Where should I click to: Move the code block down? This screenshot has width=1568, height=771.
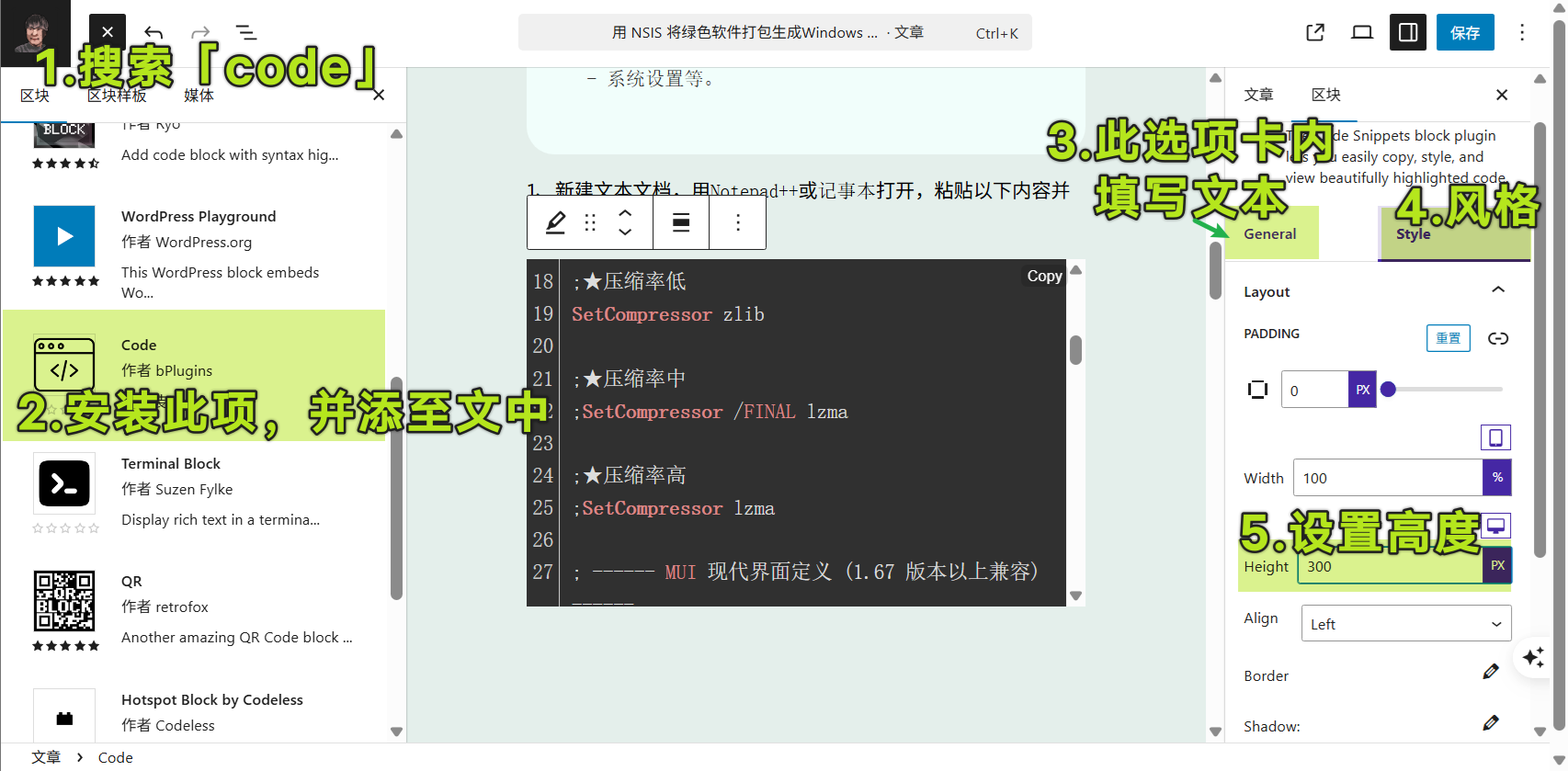(625, 232)
